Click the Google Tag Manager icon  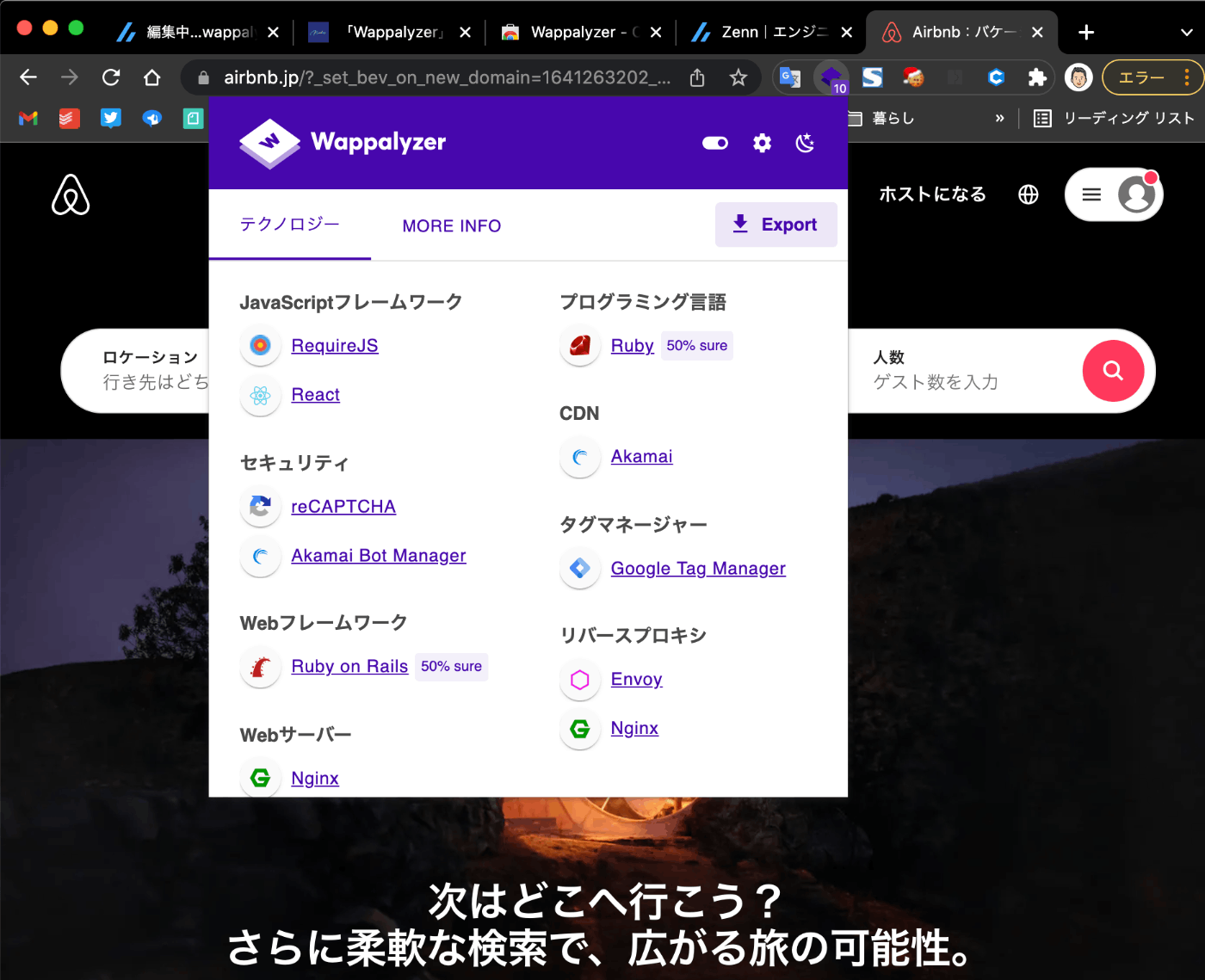580,568
